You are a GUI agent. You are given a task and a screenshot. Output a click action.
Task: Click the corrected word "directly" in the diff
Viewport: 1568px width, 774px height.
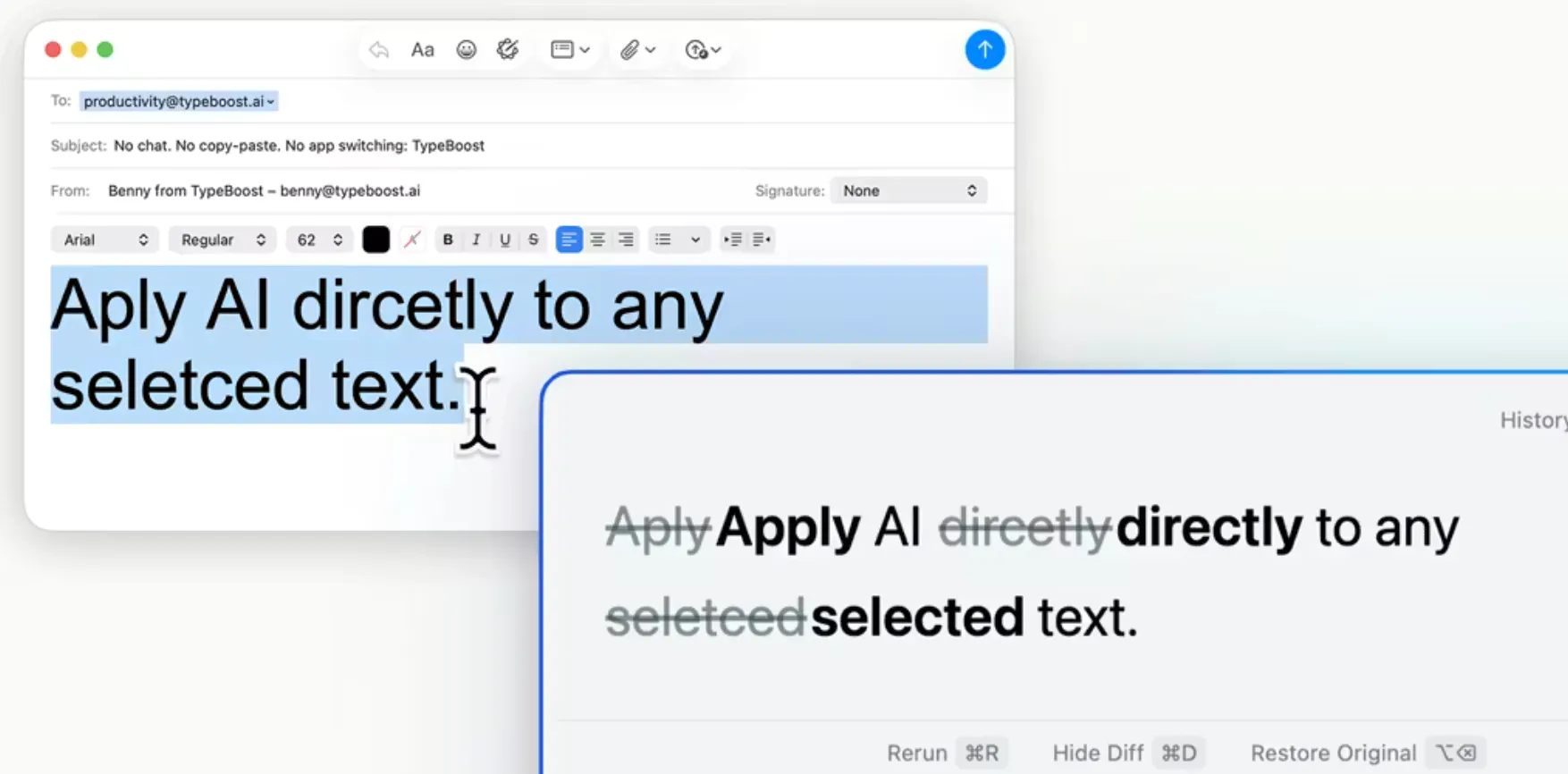(x=1210, y=527)
